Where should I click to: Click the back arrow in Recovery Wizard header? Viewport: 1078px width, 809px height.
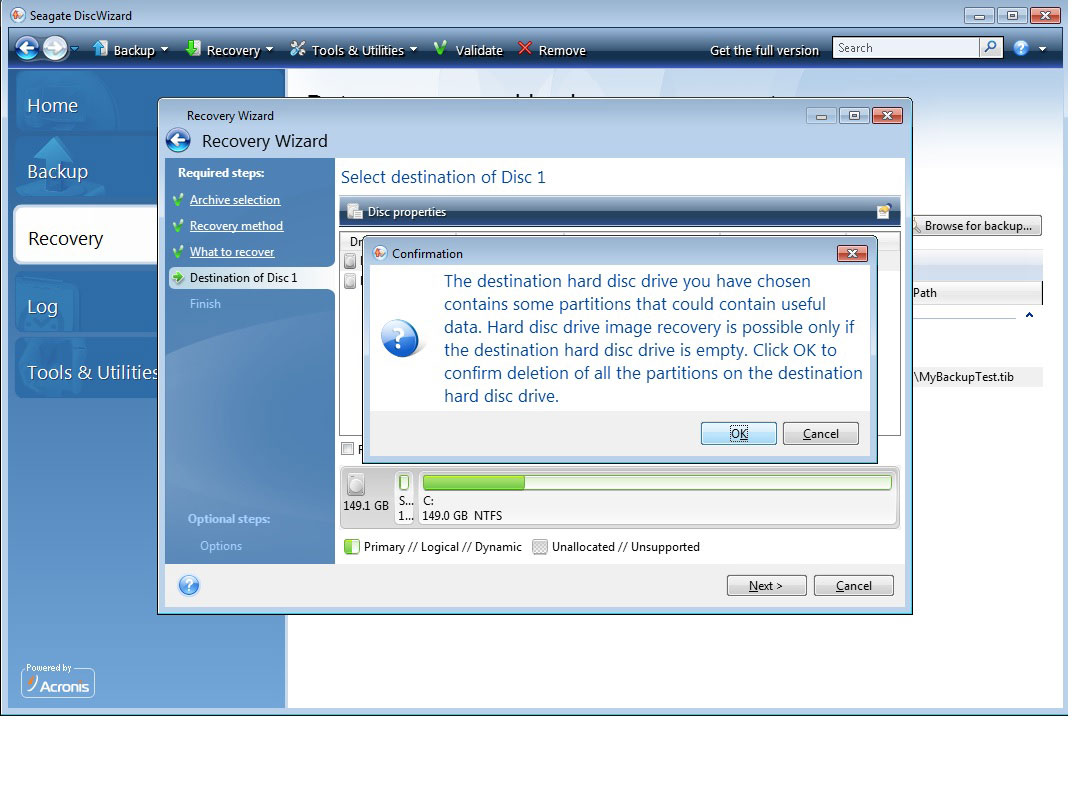[178, 141]
